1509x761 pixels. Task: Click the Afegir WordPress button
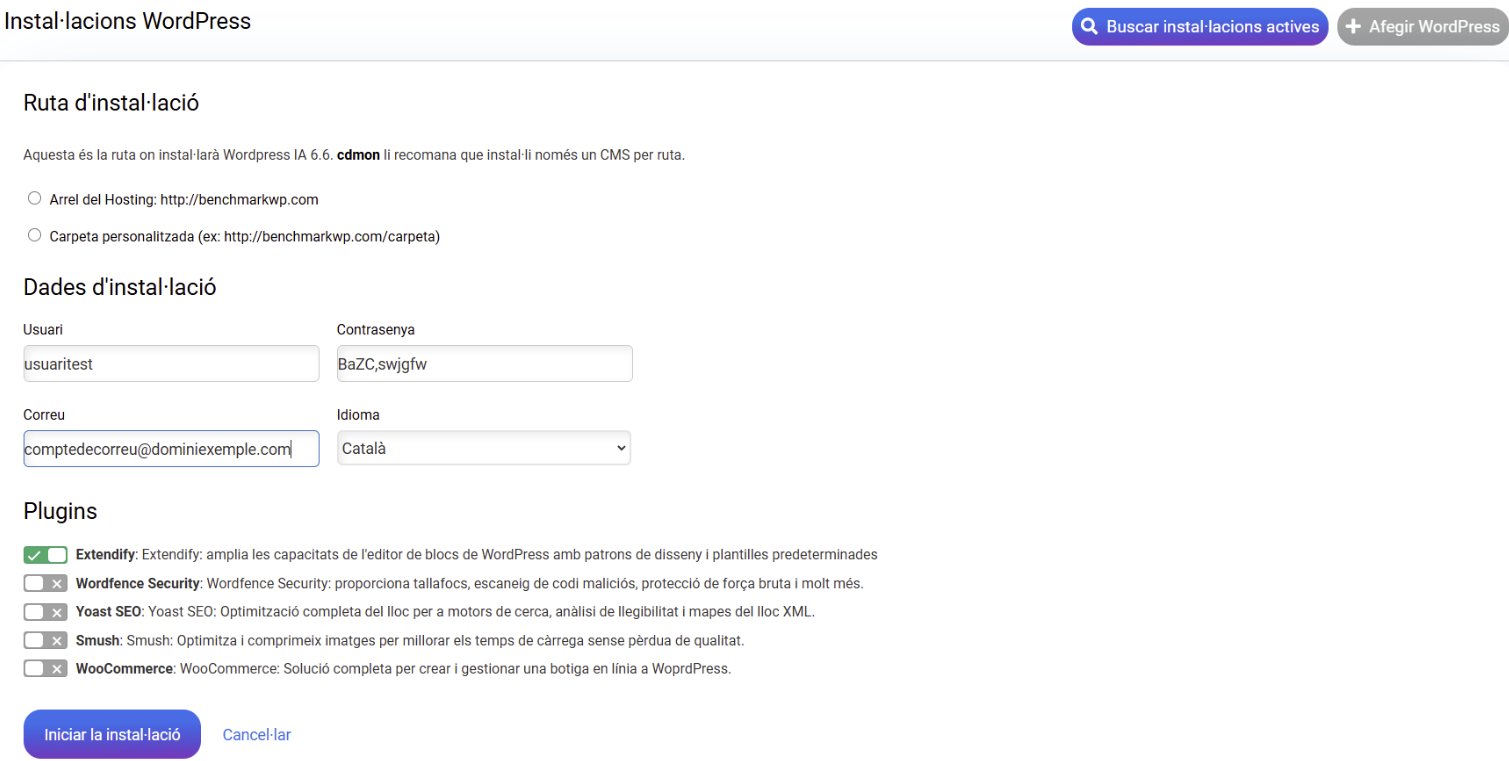(1423, 27)
